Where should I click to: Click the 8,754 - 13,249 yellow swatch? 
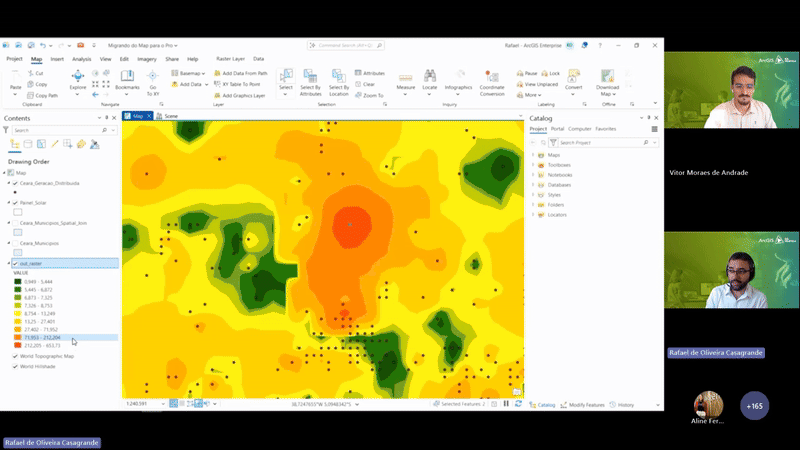18,314
